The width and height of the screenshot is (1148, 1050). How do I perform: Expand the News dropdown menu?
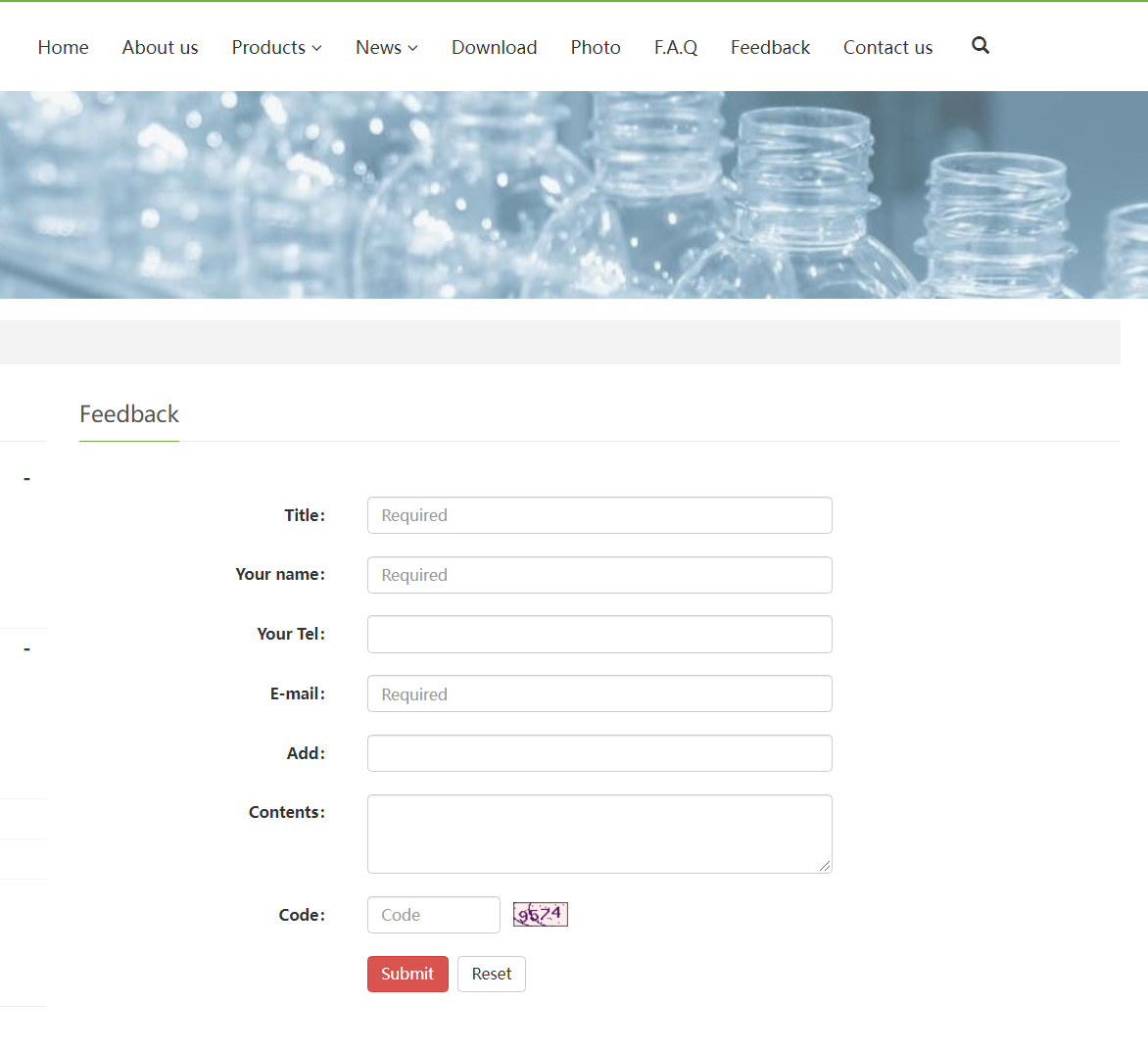pyautogui.click(x=386, y=47)
